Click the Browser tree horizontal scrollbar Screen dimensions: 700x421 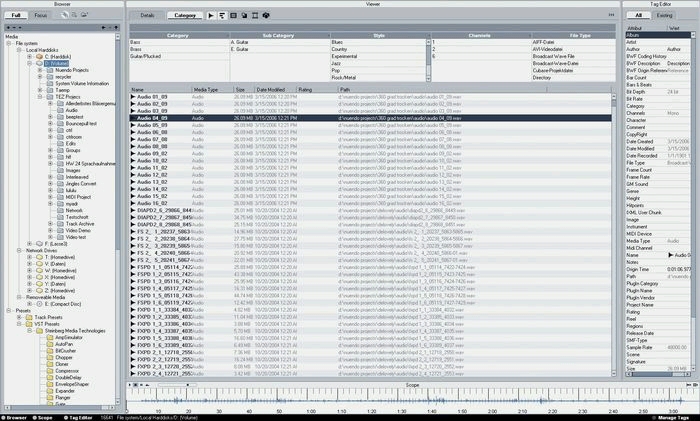[59, 408]
